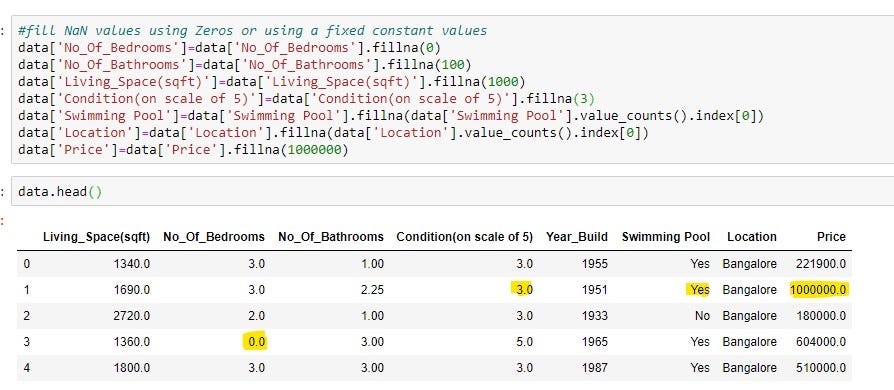Click the Year_Build column header
This screenshot has width=894, height=390.
click(x=577, y=237)
